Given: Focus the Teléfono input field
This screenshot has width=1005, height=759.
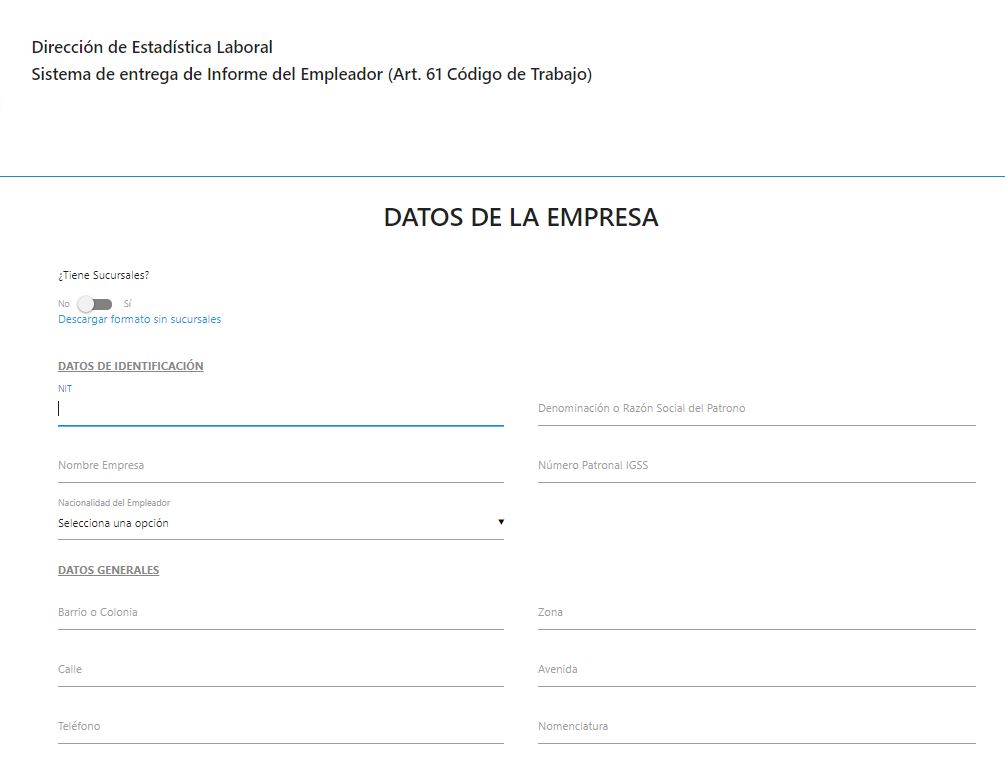Looking at the screenshot, I should 280,727.
